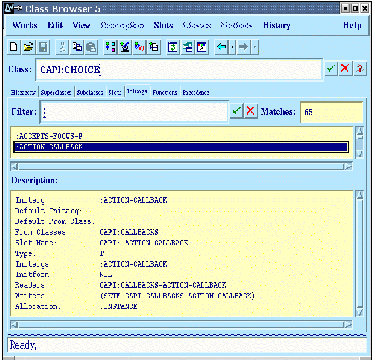The image size is (379, 361).
Task: Open the Help menu
Action: 352,25
